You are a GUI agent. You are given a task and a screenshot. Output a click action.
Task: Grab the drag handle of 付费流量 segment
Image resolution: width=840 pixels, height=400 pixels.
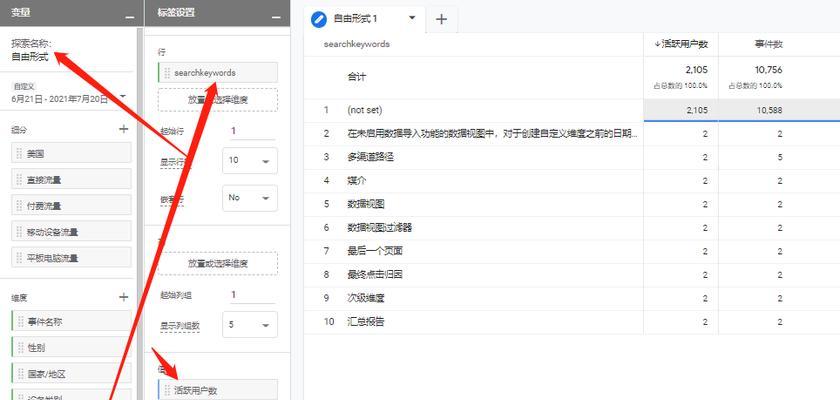pos(20,206)
